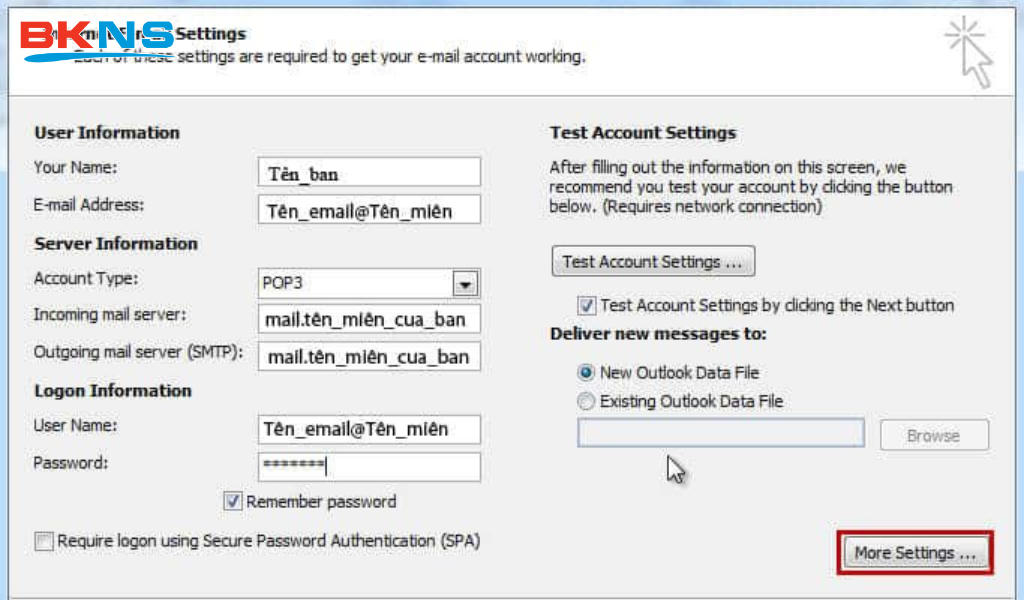Select the Incoming mail server field
This screenshot has width=1024, height=600.
click(368, 320)
